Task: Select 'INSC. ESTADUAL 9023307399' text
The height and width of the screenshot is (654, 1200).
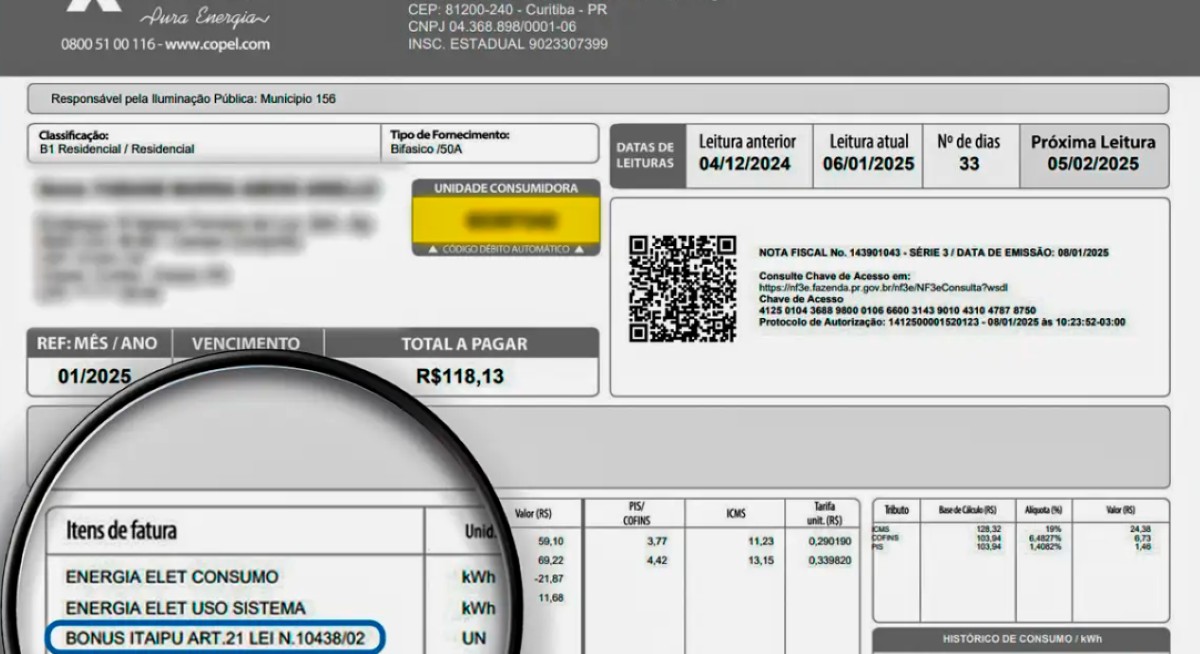Action: coord(507,44)
